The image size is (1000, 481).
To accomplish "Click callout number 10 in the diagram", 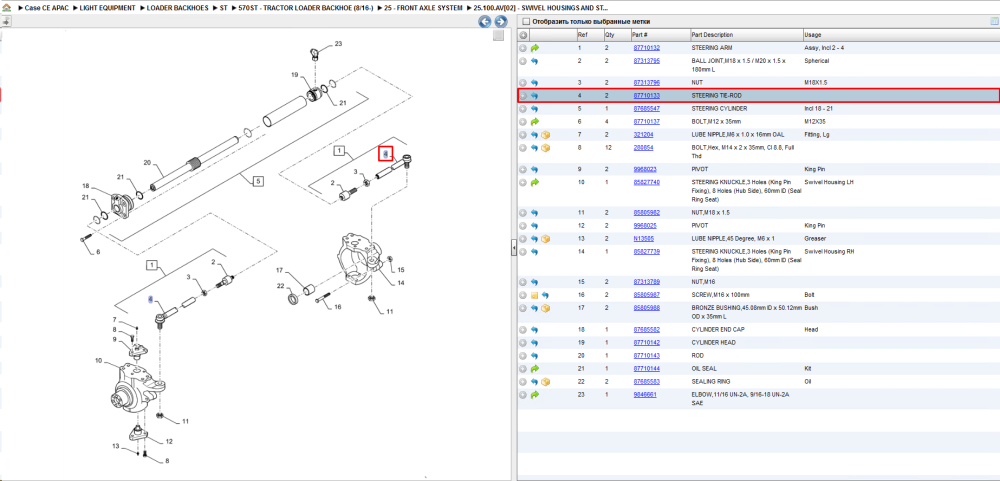I will pos(98,361).
